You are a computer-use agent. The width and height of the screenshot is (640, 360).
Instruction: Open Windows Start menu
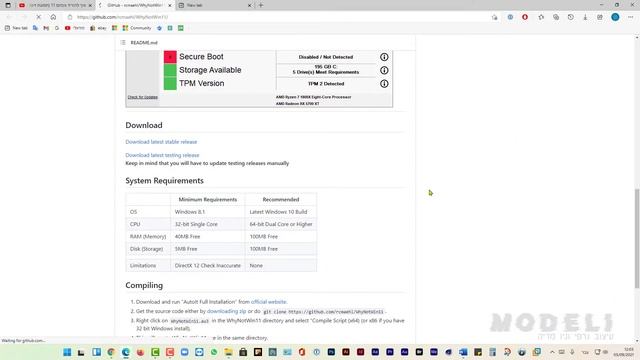[67, 352]
